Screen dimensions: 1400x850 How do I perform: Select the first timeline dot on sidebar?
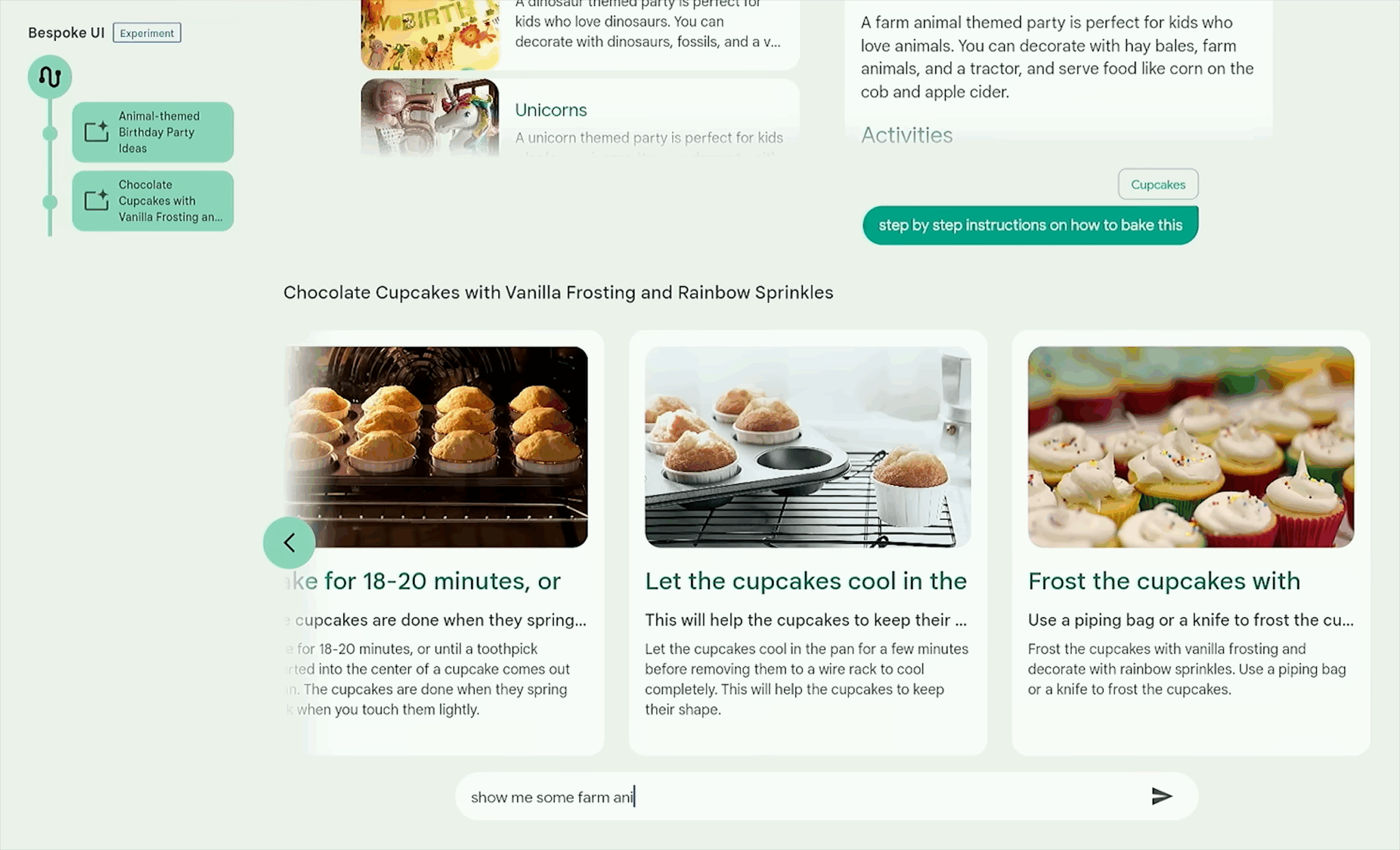pyautogui.click(x=50, y=133)
